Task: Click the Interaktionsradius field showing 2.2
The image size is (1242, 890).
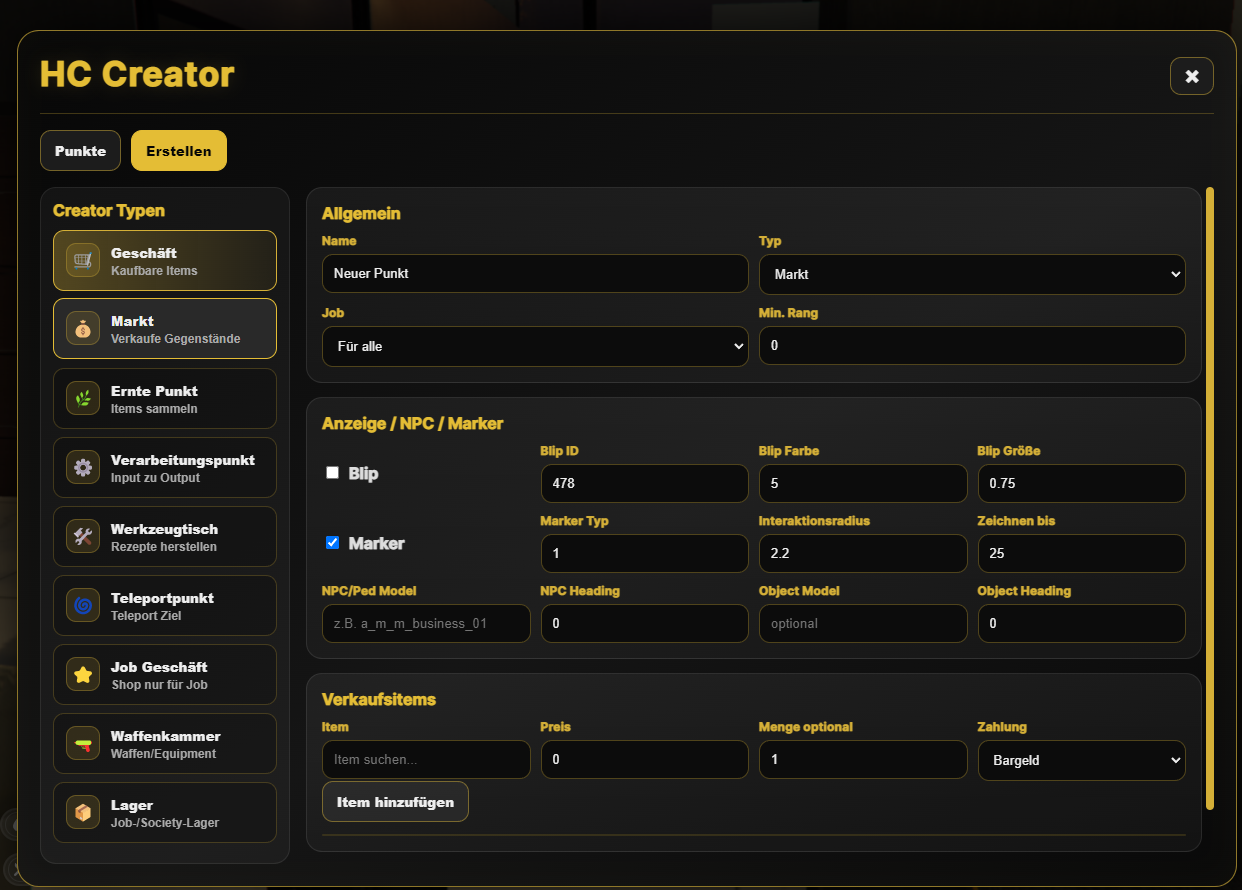Action: (x=863, y=554)
